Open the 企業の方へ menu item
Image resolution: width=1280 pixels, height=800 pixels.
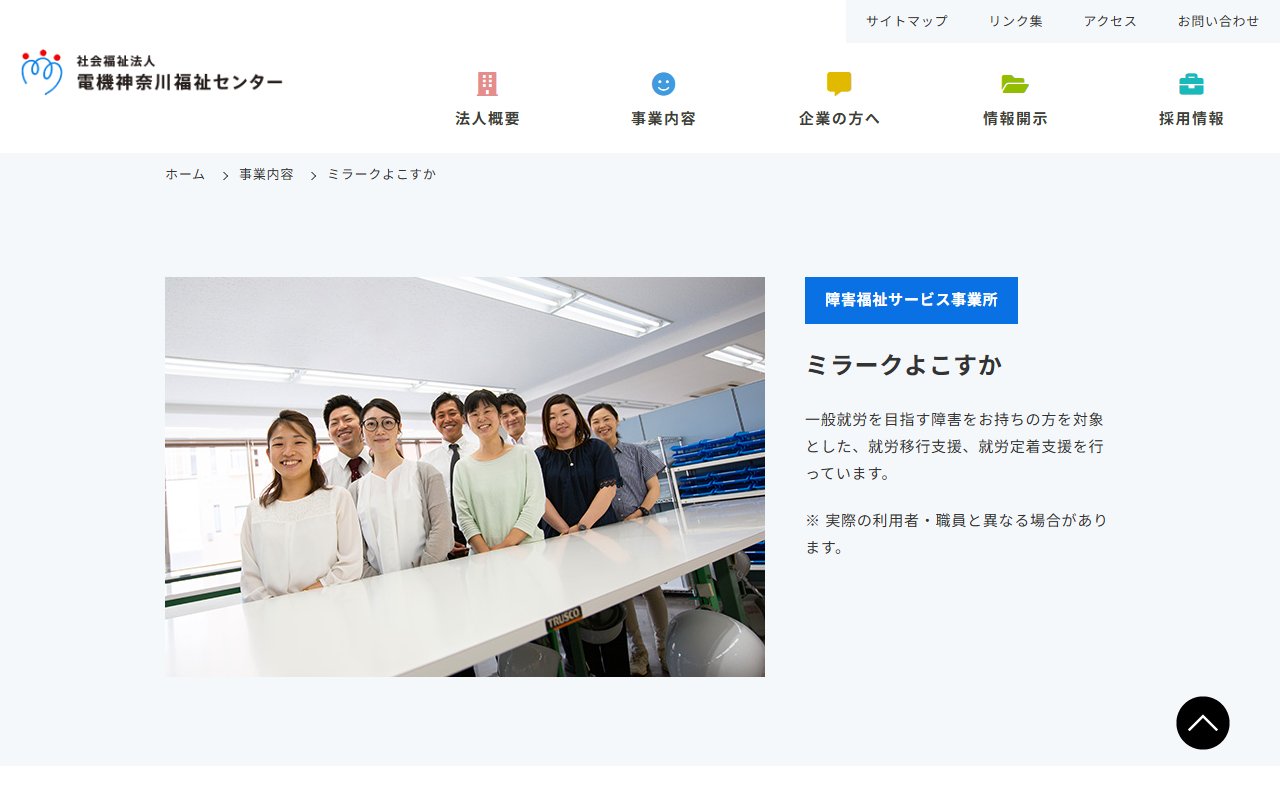tap(839, 118)
